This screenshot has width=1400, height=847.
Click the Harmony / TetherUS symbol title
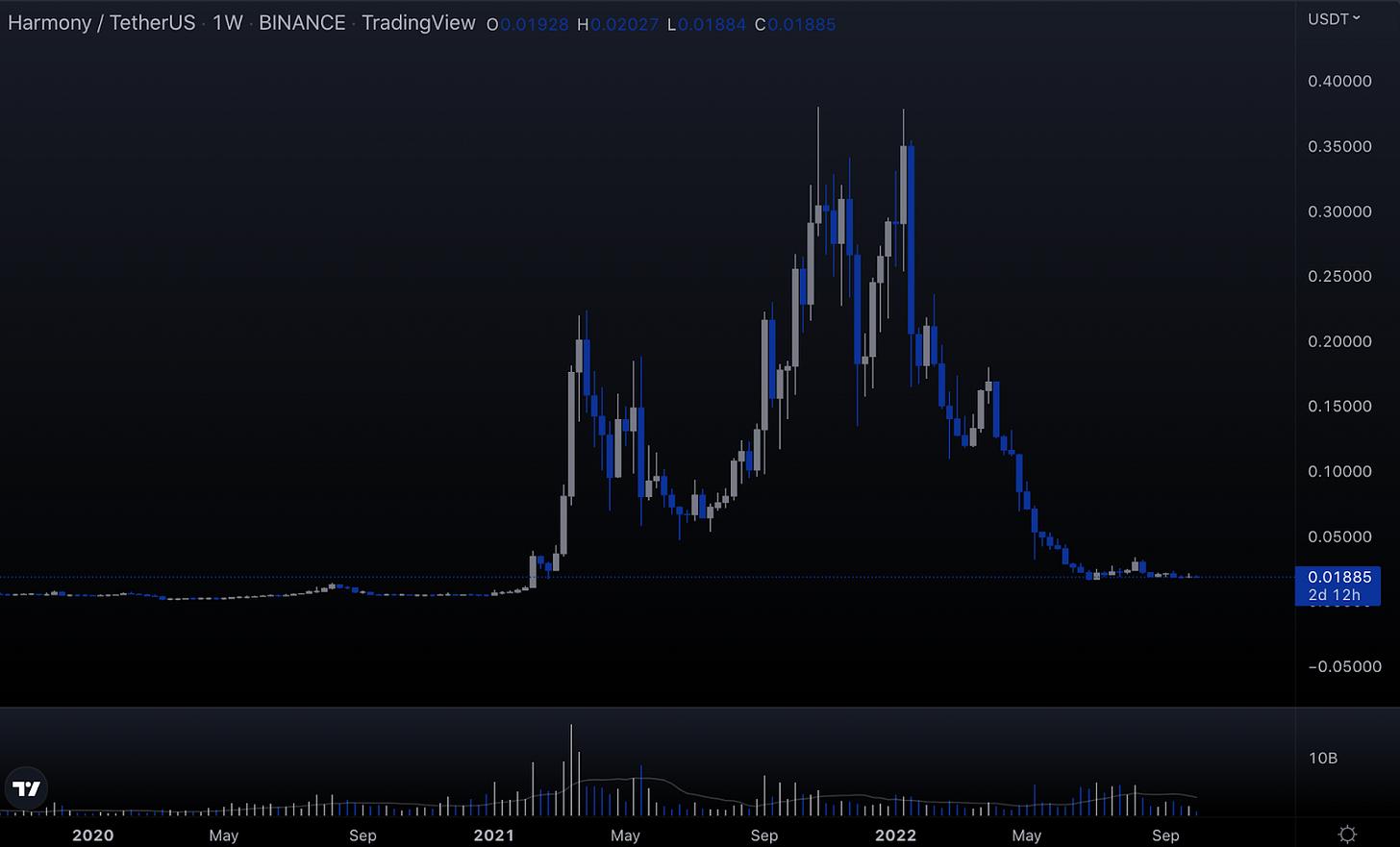(102, 23)
